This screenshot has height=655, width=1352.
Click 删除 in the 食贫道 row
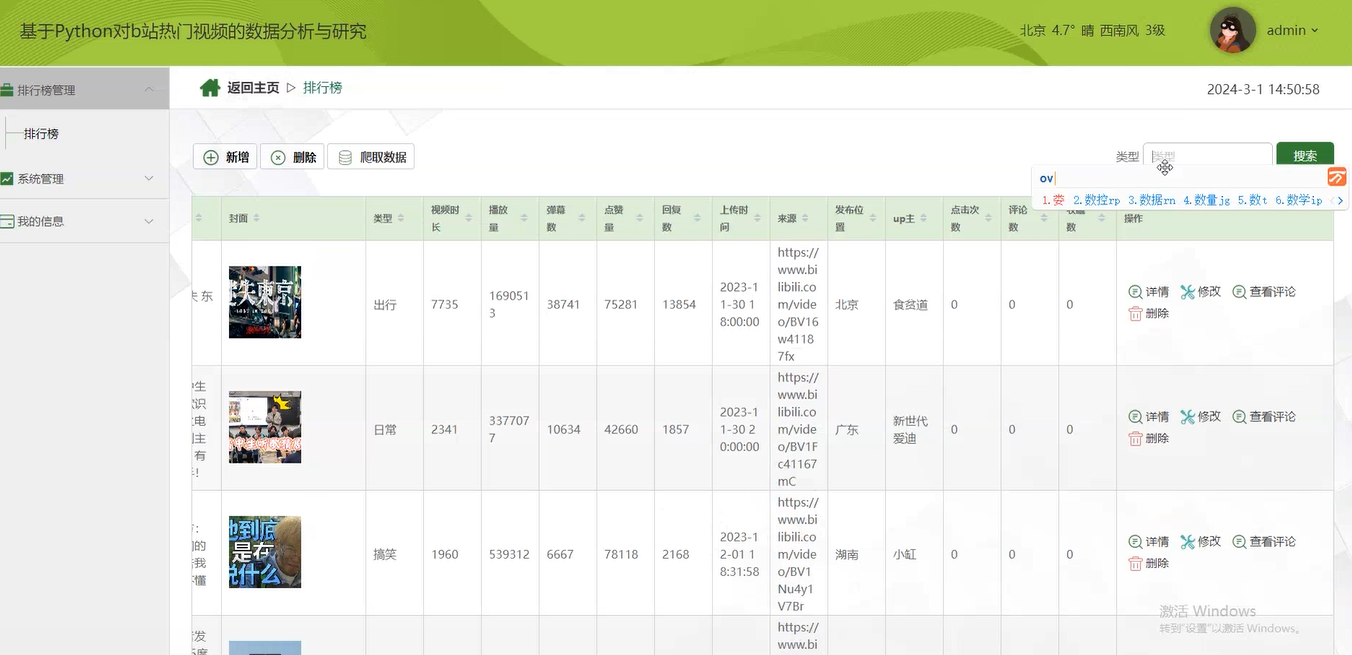[1149, 313]
